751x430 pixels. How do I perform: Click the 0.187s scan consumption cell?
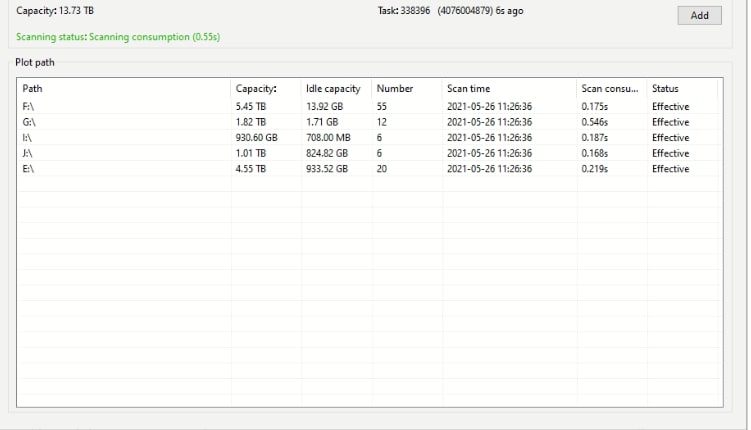pos(594,137)
